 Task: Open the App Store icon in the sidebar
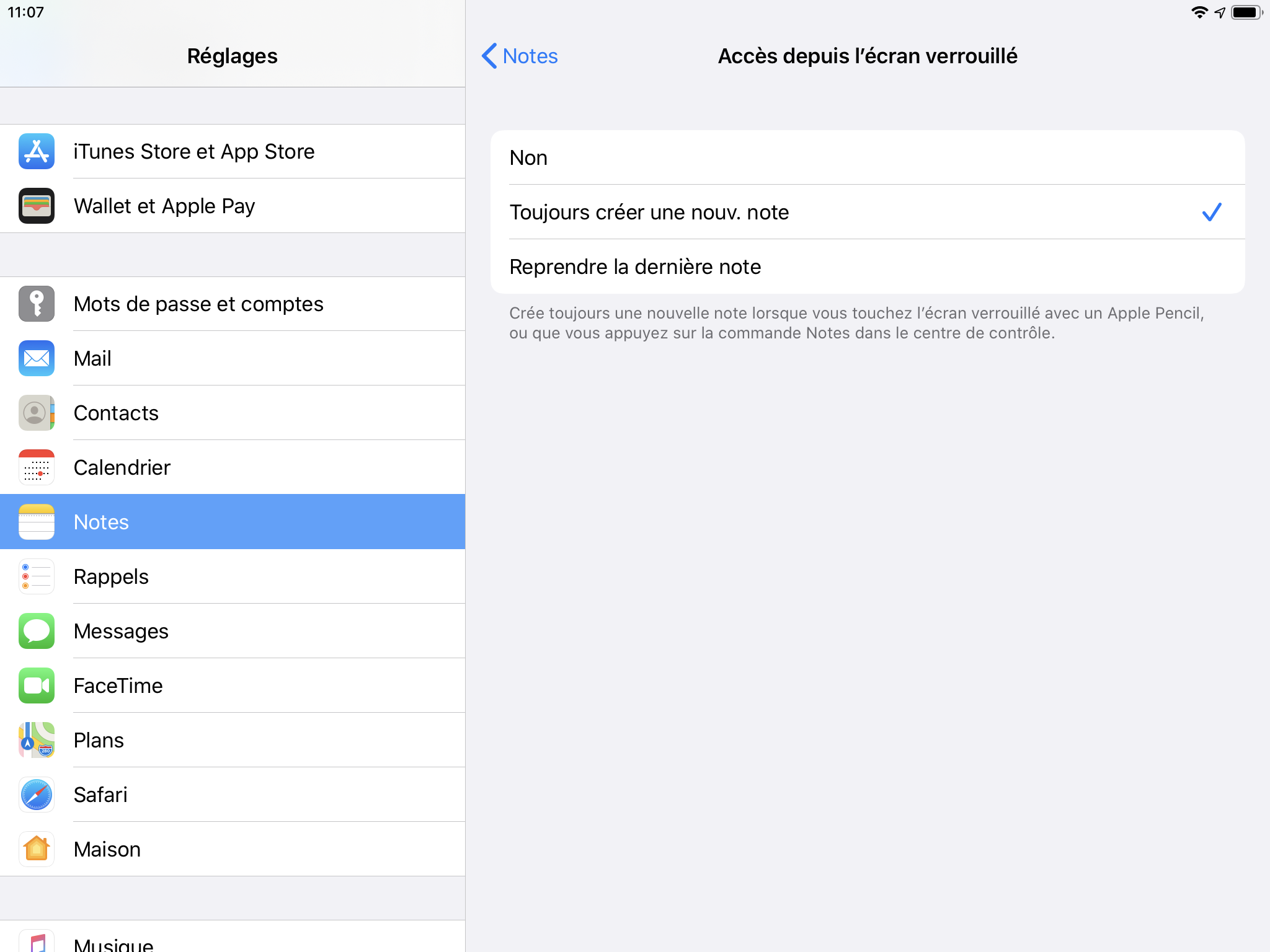point(37,151)
